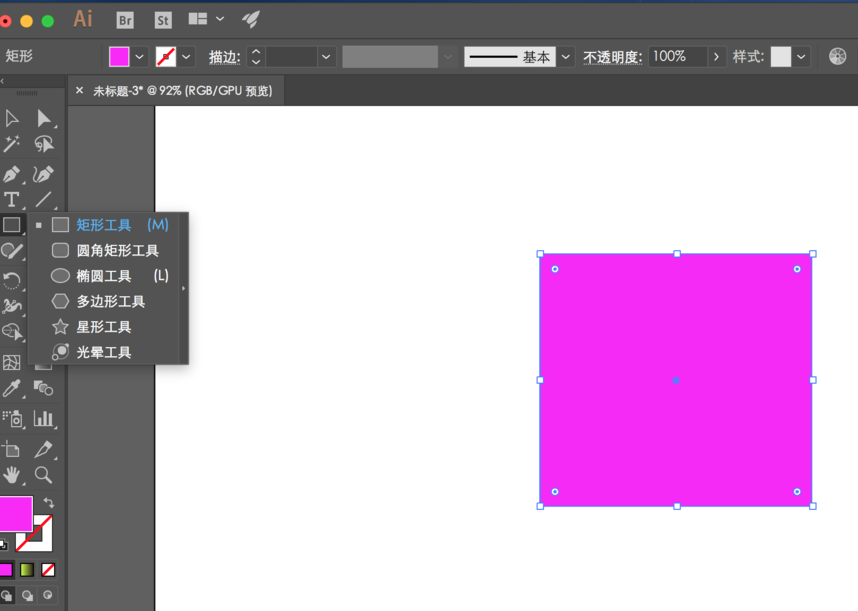Select the Hand tool

12,475
